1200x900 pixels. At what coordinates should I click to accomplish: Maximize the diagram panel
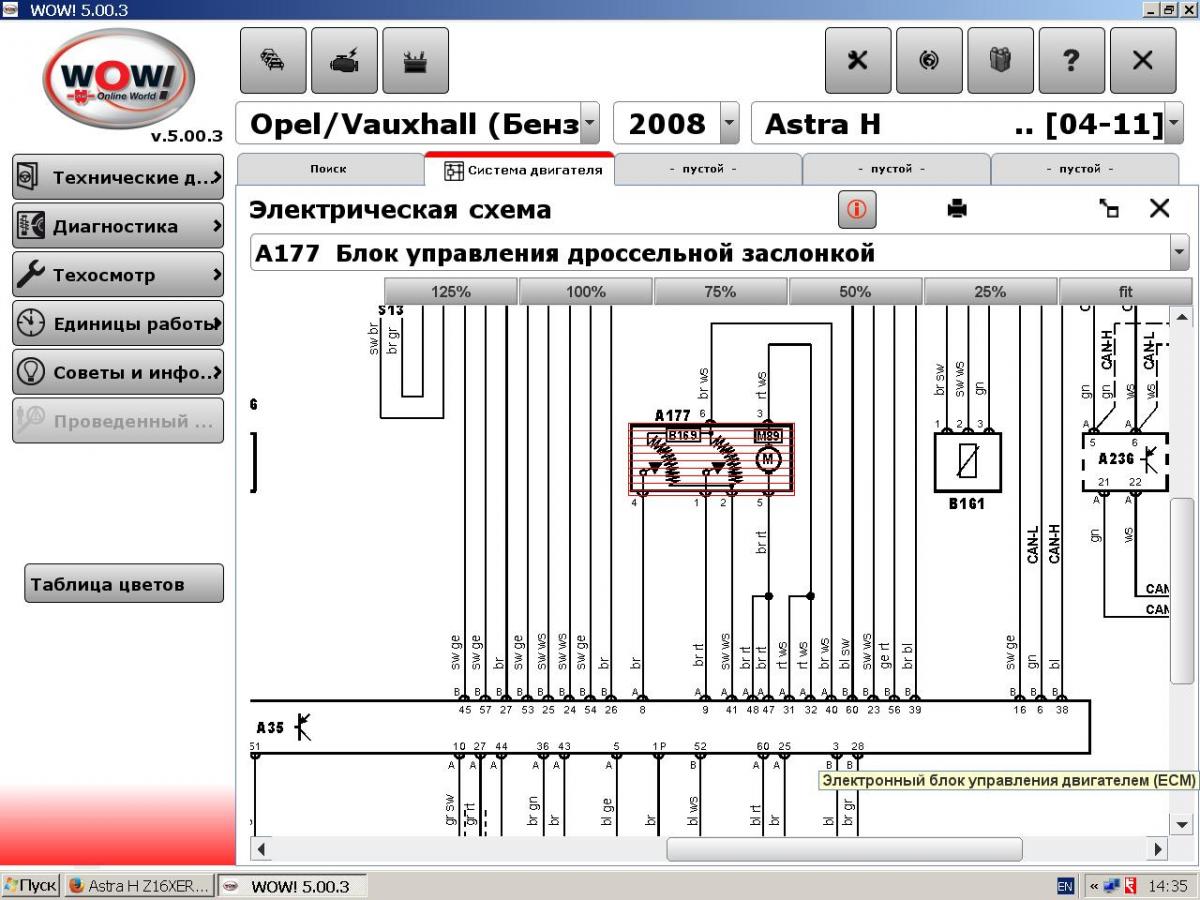point(1108,209)
